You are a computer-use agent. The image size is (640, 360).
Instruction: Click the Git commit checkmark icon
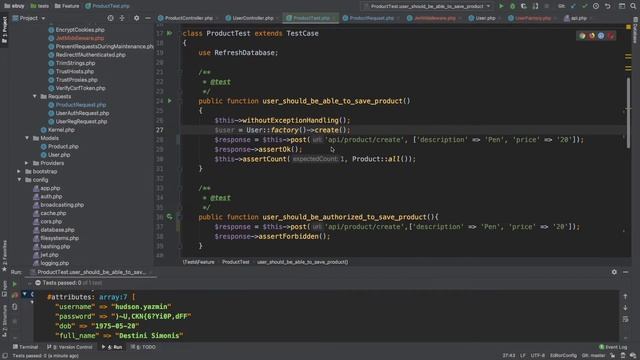[584, 6]
